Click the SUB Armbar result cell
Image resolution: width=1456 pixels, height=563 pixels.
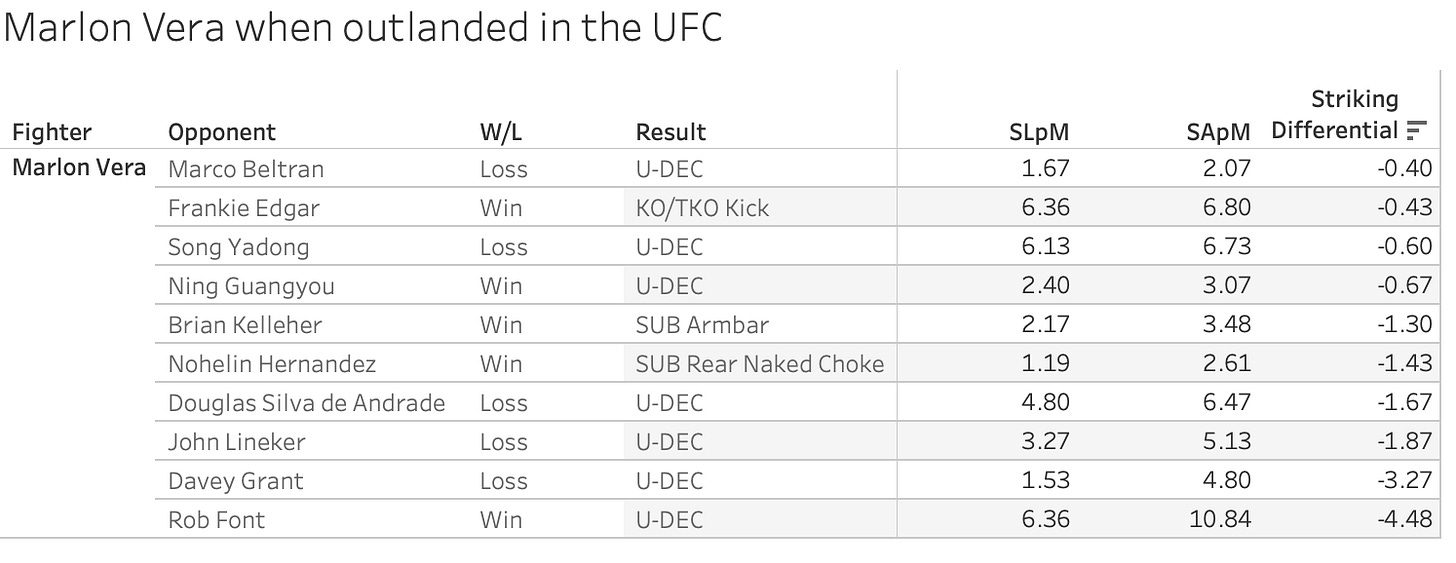(x=702, y=325)
